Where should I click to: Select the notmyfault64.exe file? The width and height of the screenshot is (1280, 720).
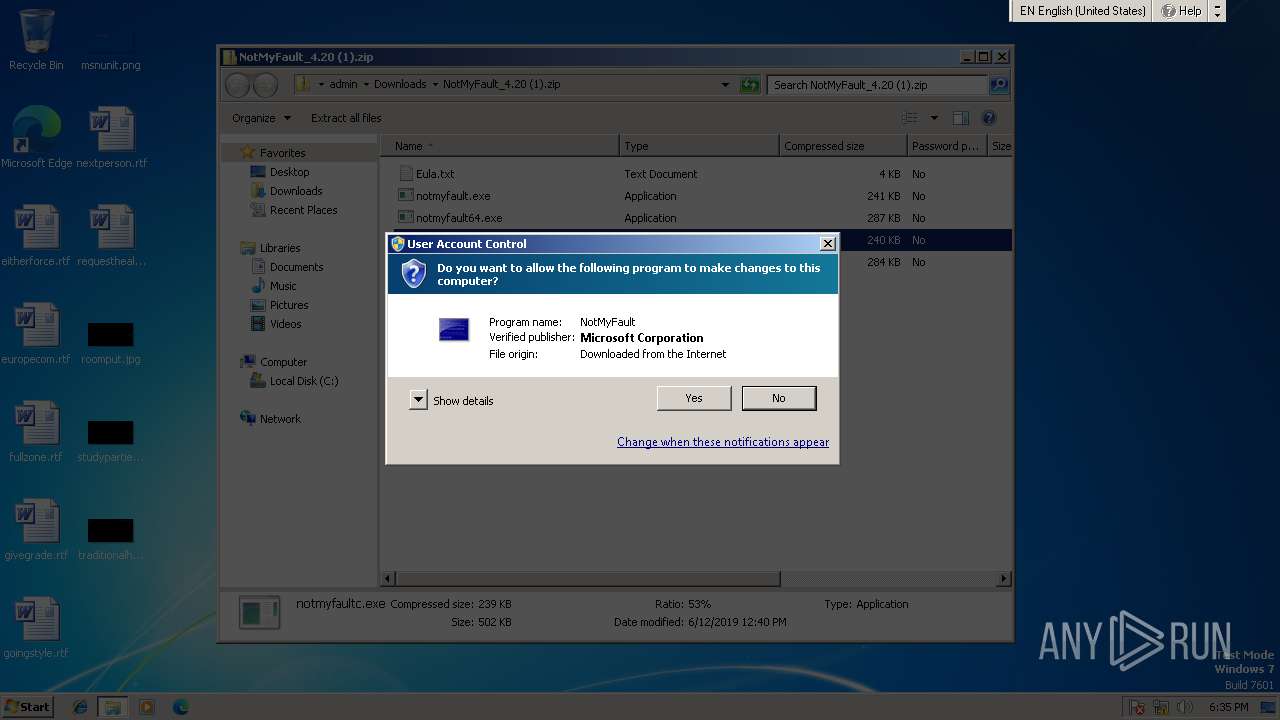459,218
